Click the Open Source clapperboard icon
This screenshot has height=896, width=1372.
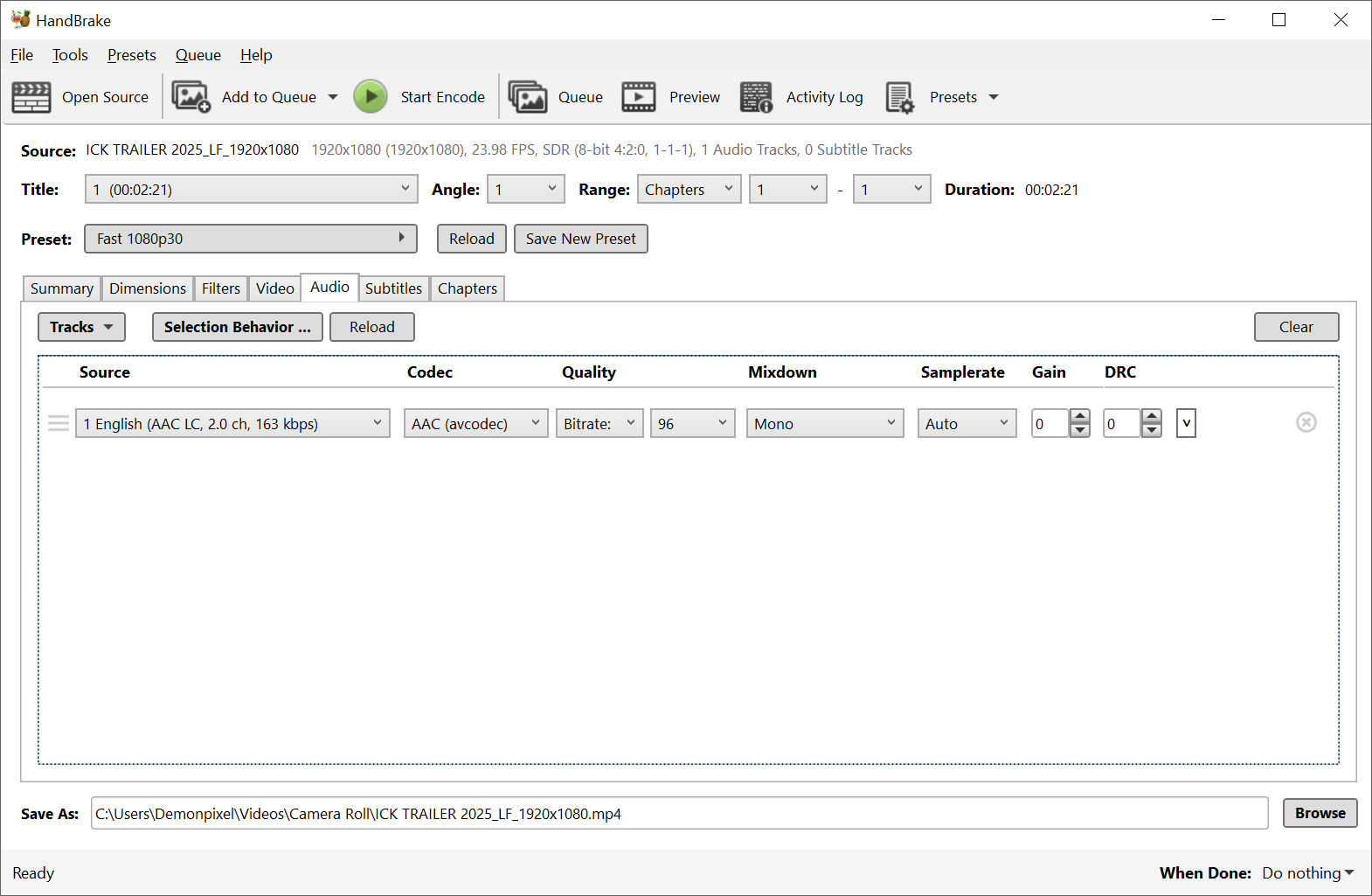pos(31,97)
